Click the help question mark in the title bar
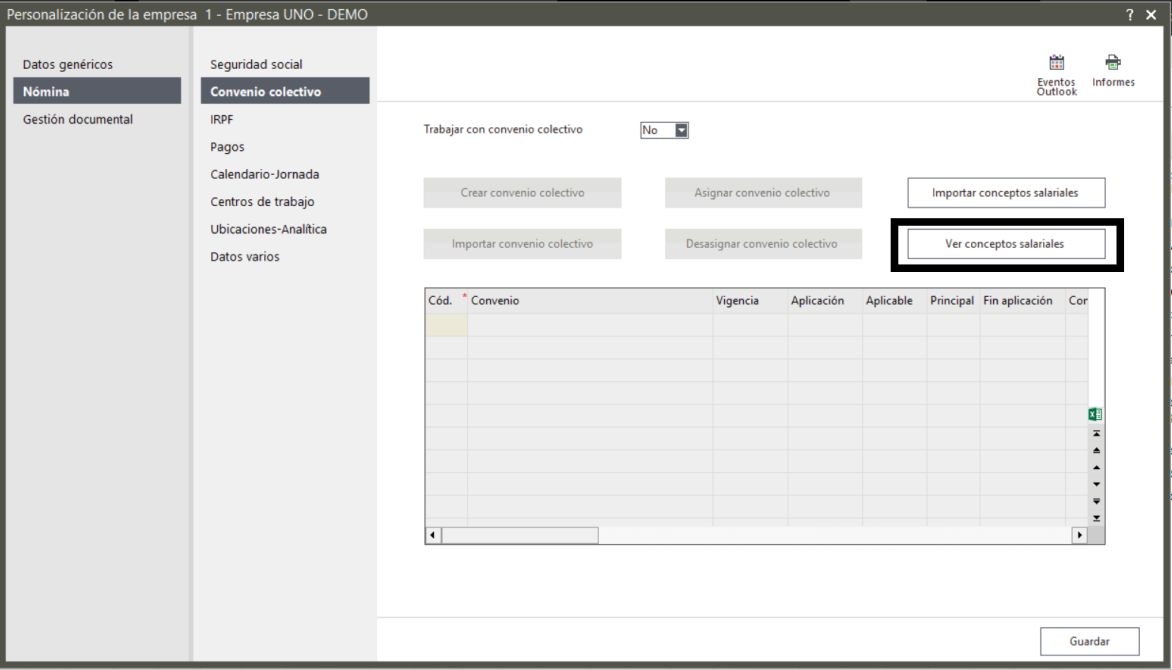The image size is (1172, 670). (1129, 14)
